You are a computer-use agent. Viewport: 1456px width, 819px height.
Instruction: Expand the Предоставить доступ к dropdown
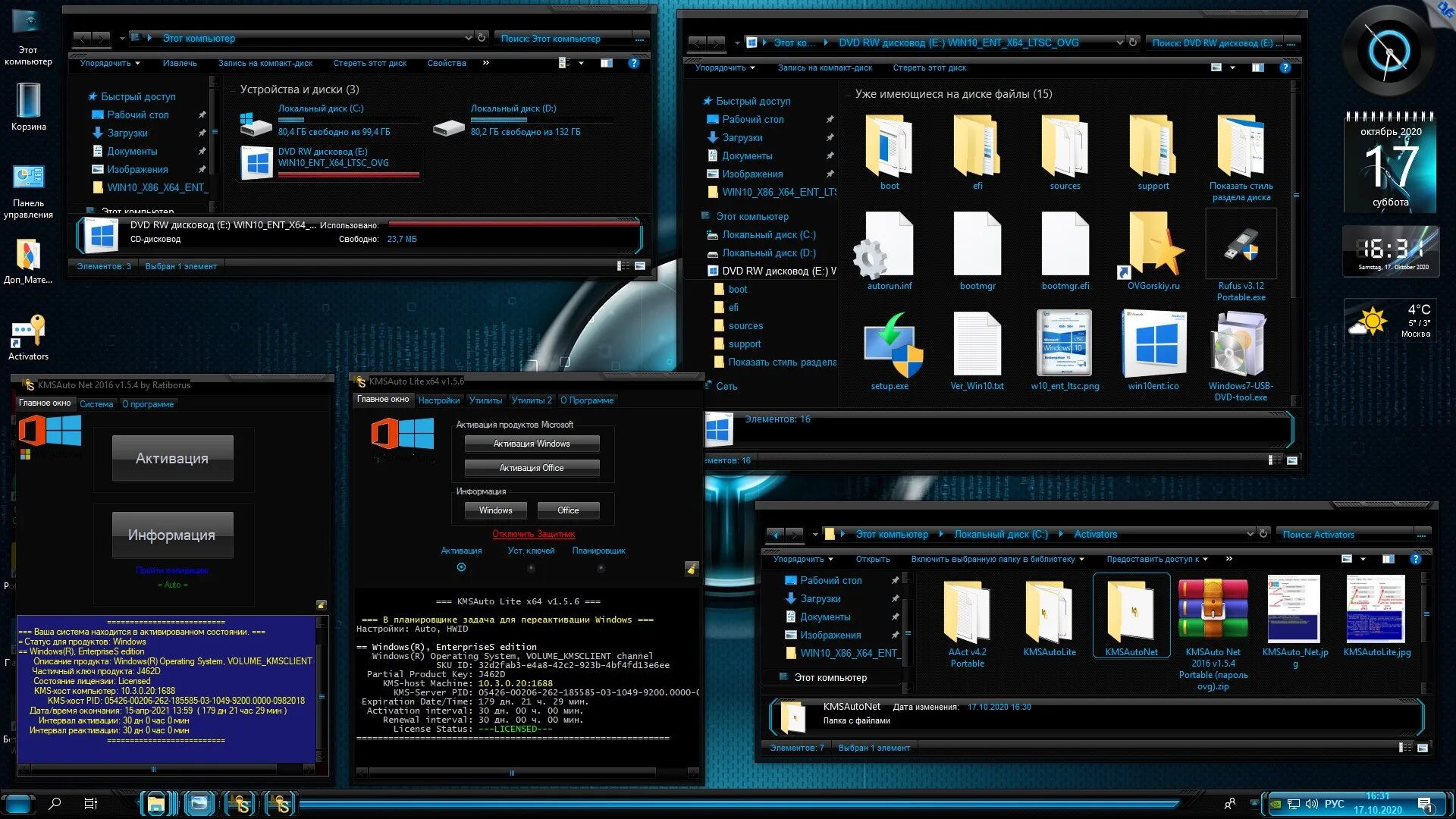pos(1156,559)
